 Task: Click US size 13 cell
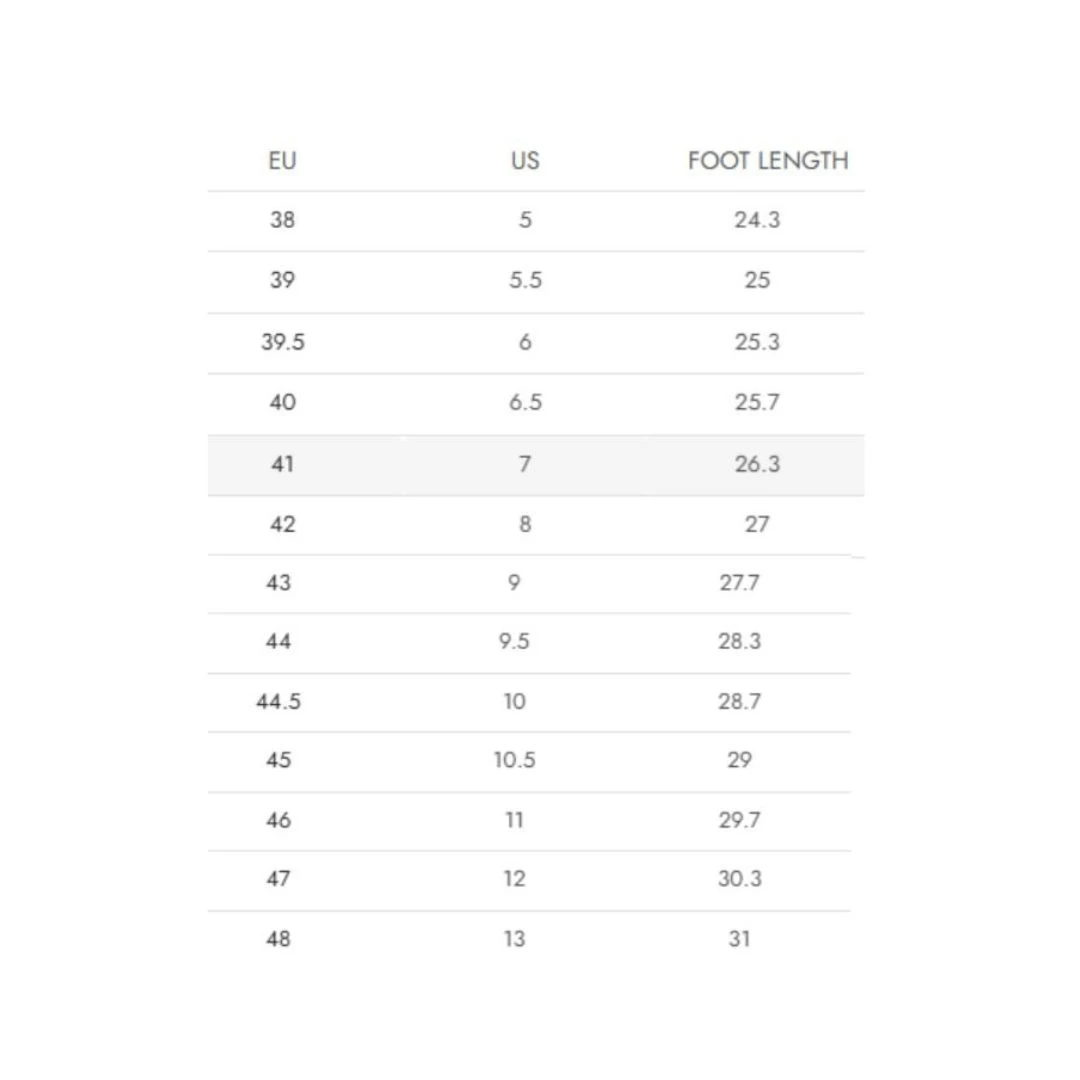(514, 939)
